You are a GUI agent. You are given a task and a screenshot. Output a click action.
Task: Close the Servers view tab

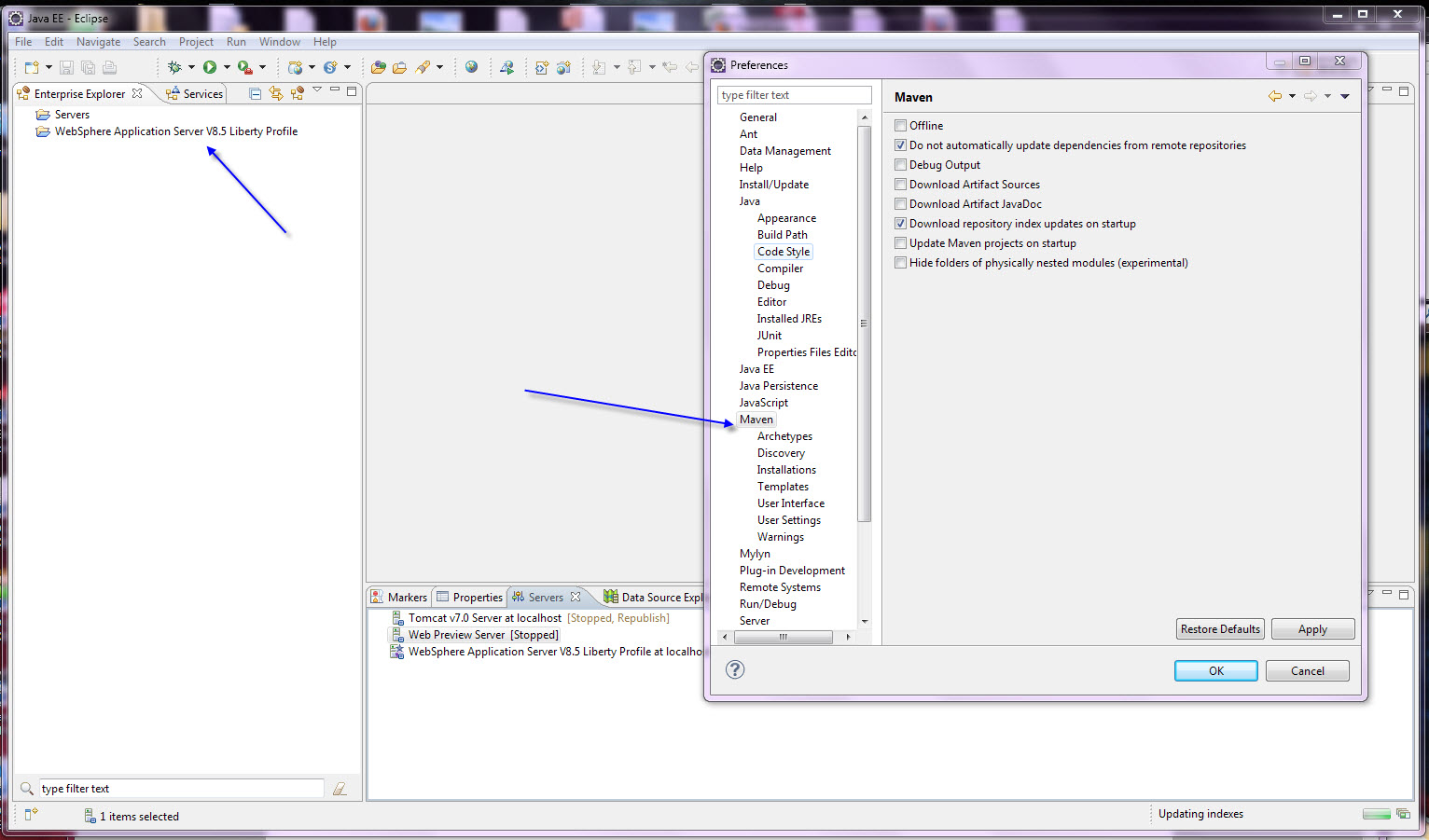pyautogui.click(x=576, y=597)
